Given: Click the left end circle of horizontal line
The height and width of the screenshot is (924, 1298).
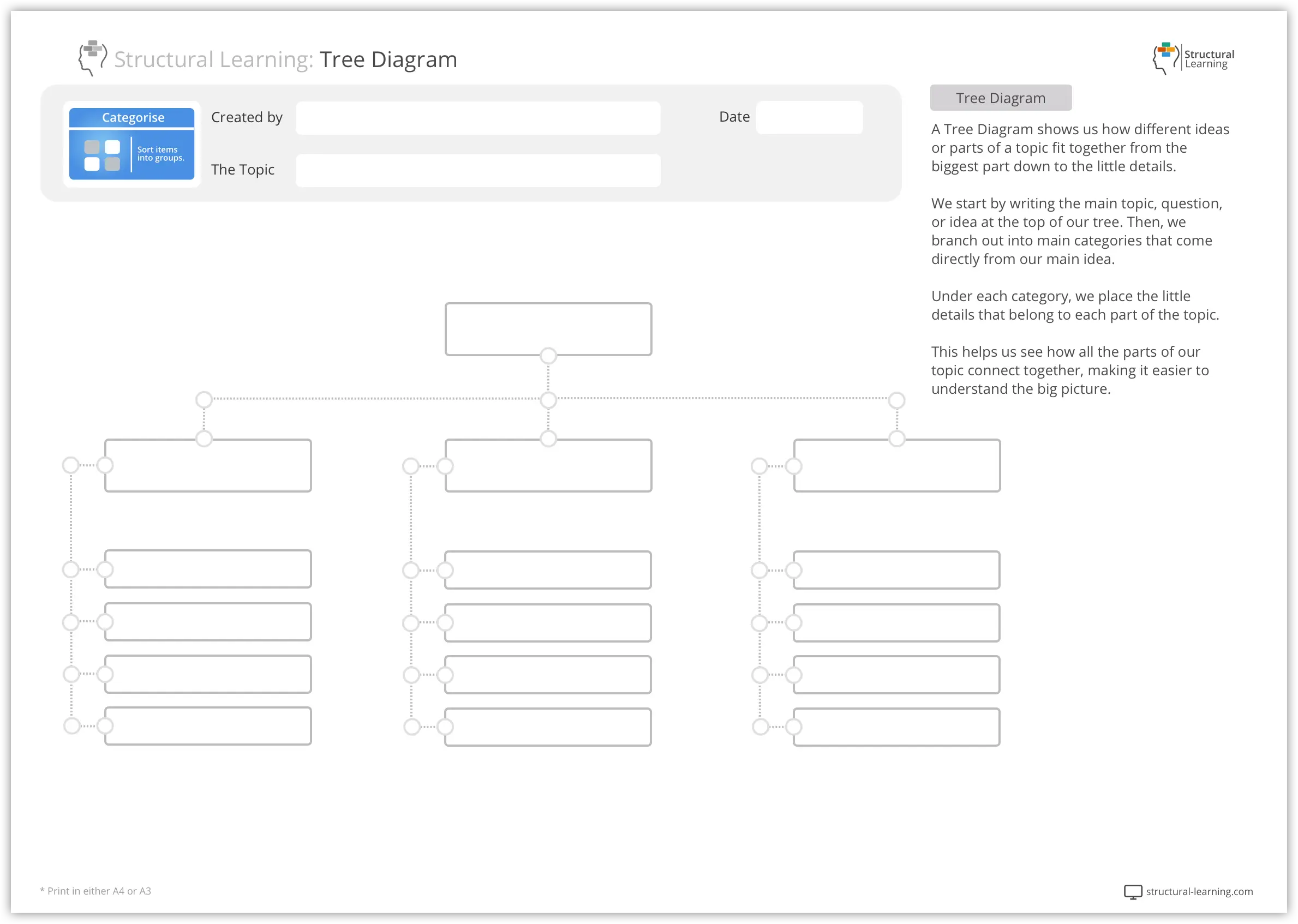Looking at the screenshot, I should (x=204, y=399).
